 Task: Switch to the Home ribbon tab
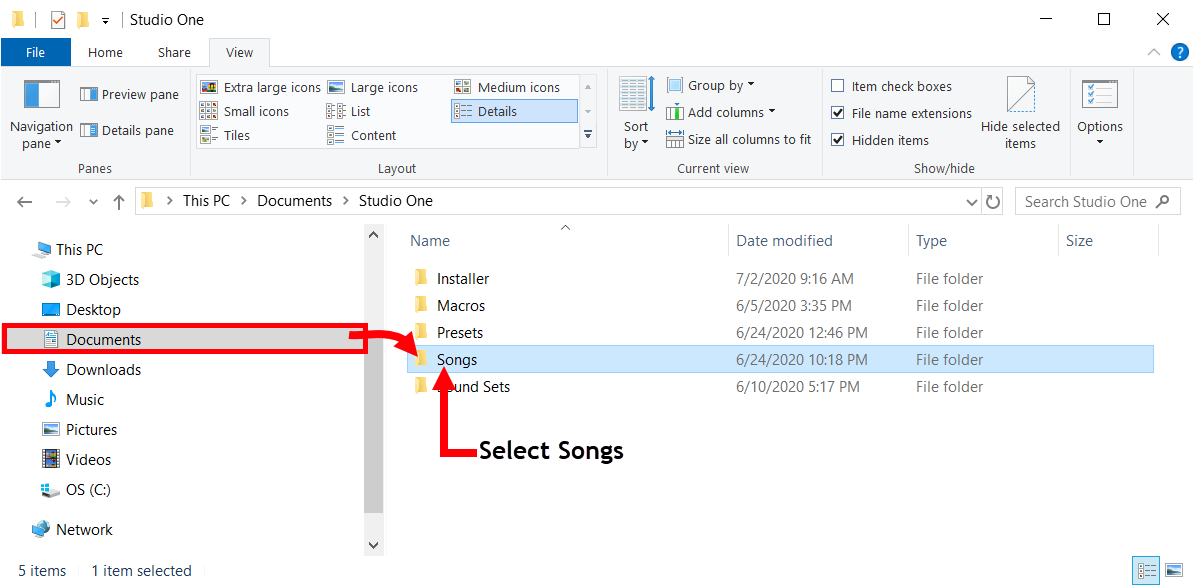(x=105, y=53)
